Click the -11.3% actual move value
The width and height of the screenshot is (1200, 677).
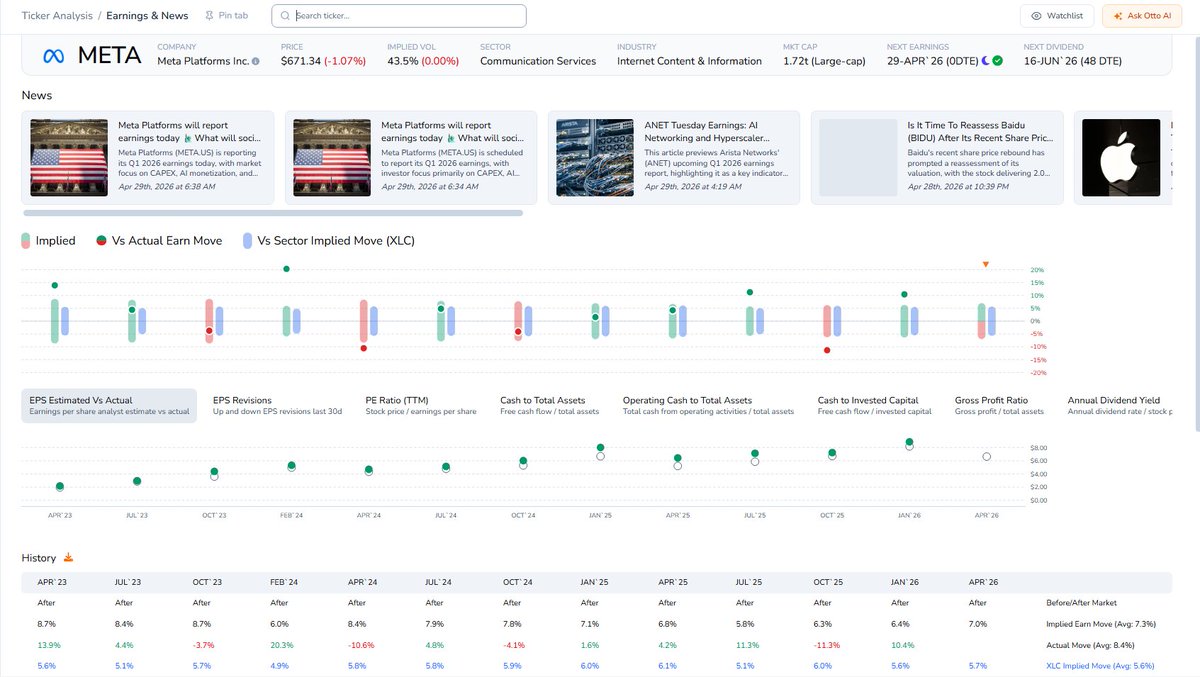tap(829, 643)
